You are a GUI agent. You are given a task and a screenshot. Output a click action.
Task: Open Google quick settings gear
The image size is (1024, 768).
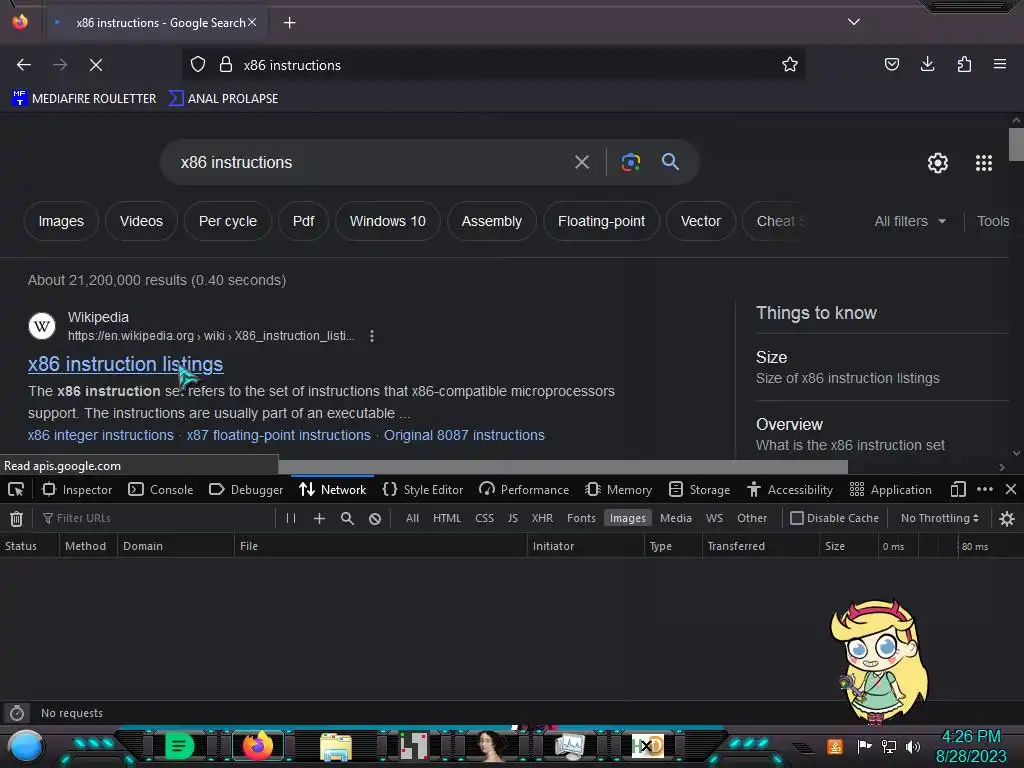pos(938,163)
